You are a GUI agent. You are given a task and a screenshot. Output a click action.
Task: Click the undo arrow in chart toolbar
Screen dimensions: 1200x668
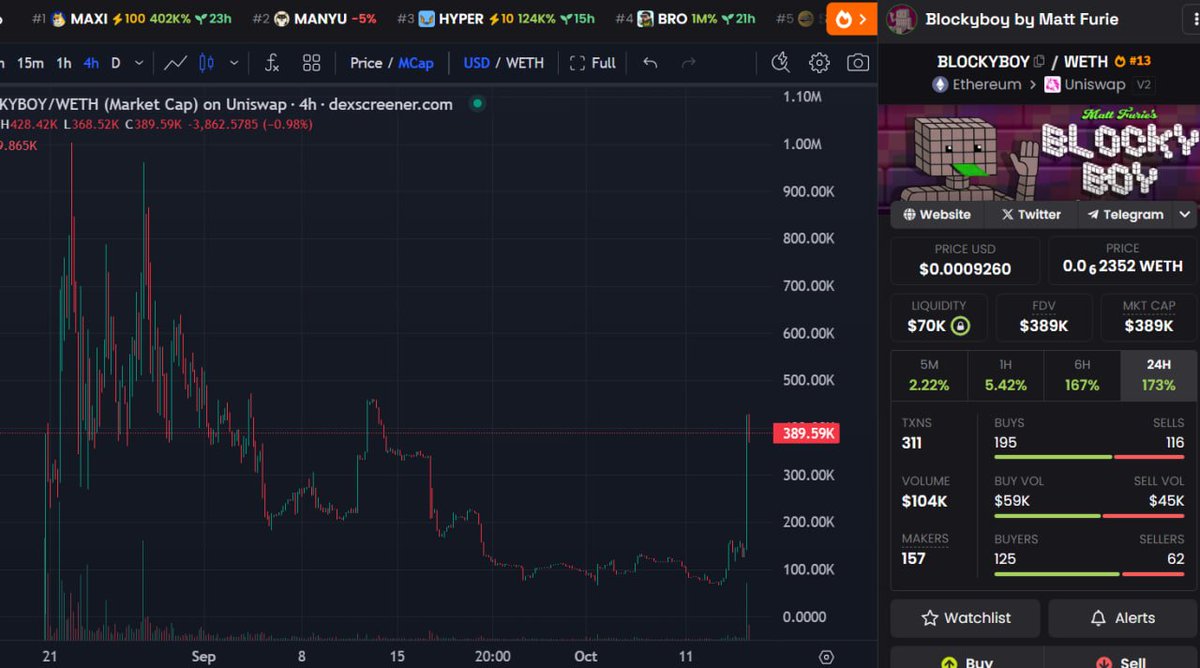coord(650,63)
